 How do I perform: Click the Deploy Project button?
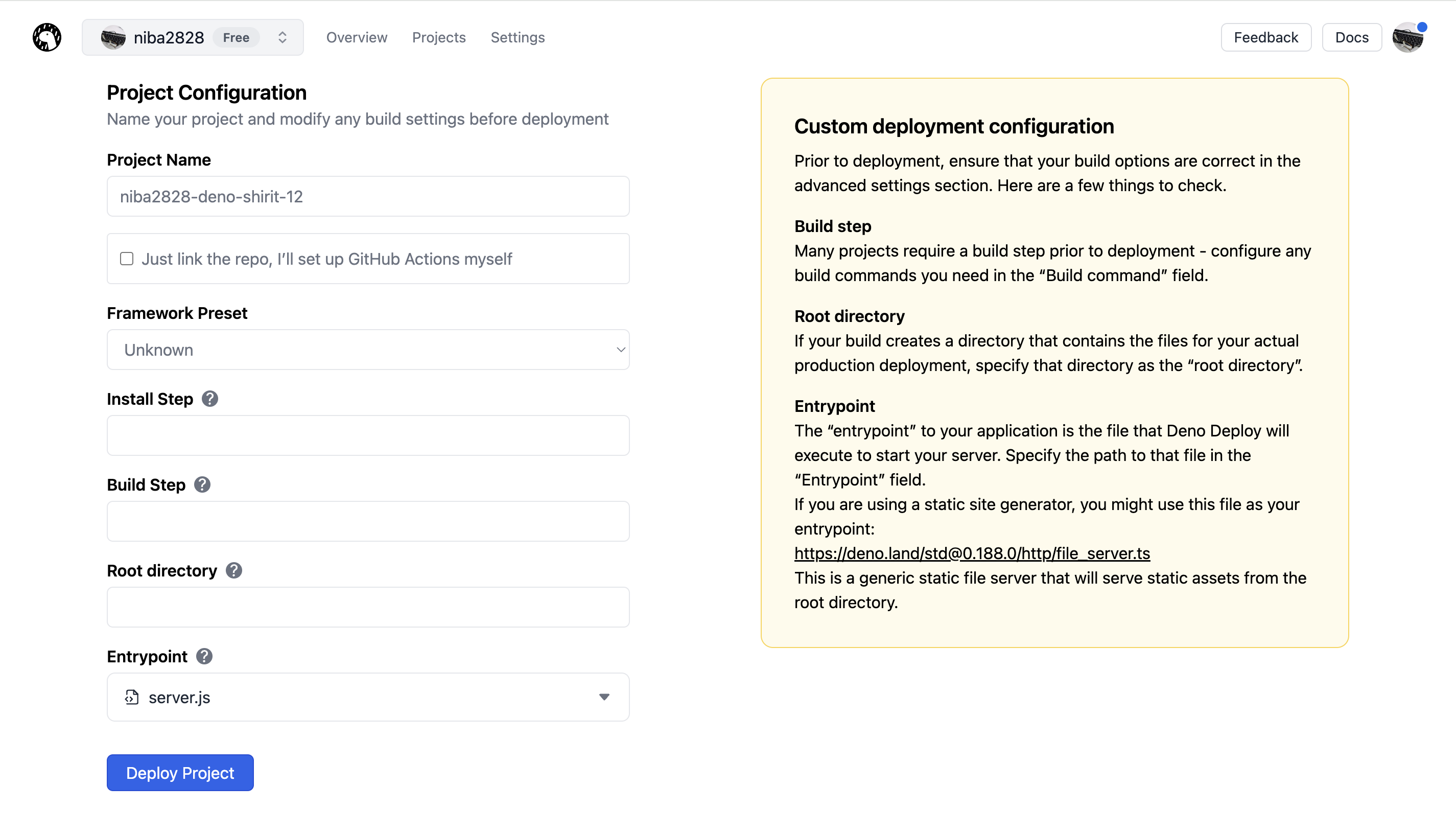[x=180, y=773]
